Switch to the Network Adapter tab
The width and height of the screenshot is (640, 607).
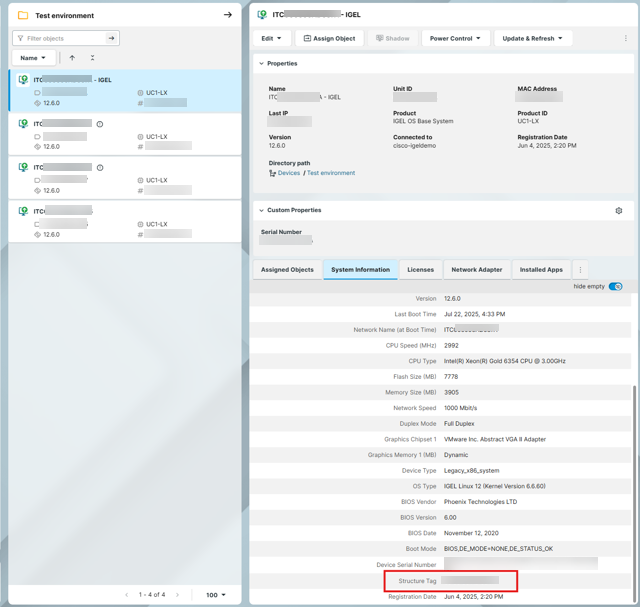click(x=476, y=270)
